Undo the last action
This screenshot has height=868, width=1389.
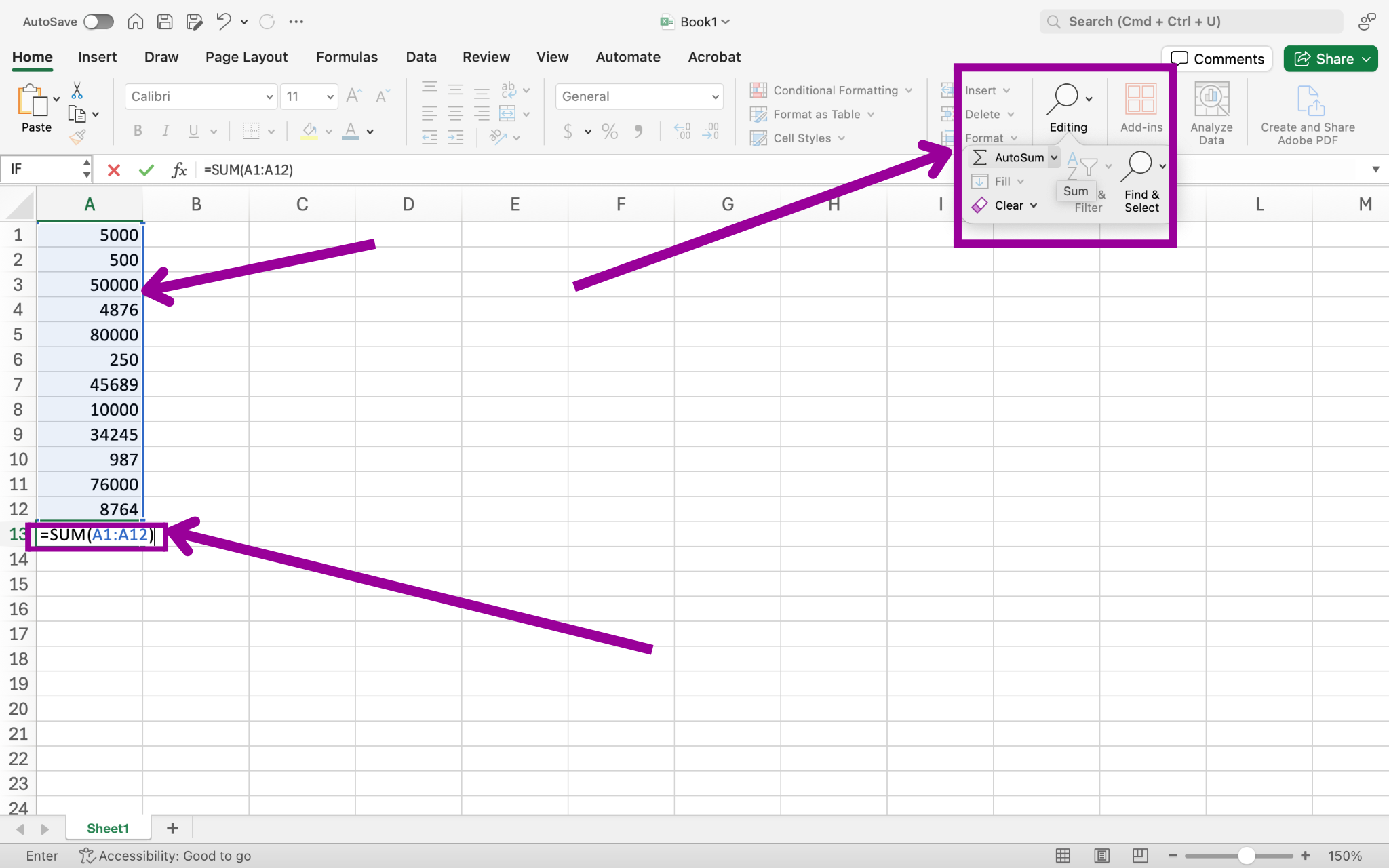click(x=224, y=22)
